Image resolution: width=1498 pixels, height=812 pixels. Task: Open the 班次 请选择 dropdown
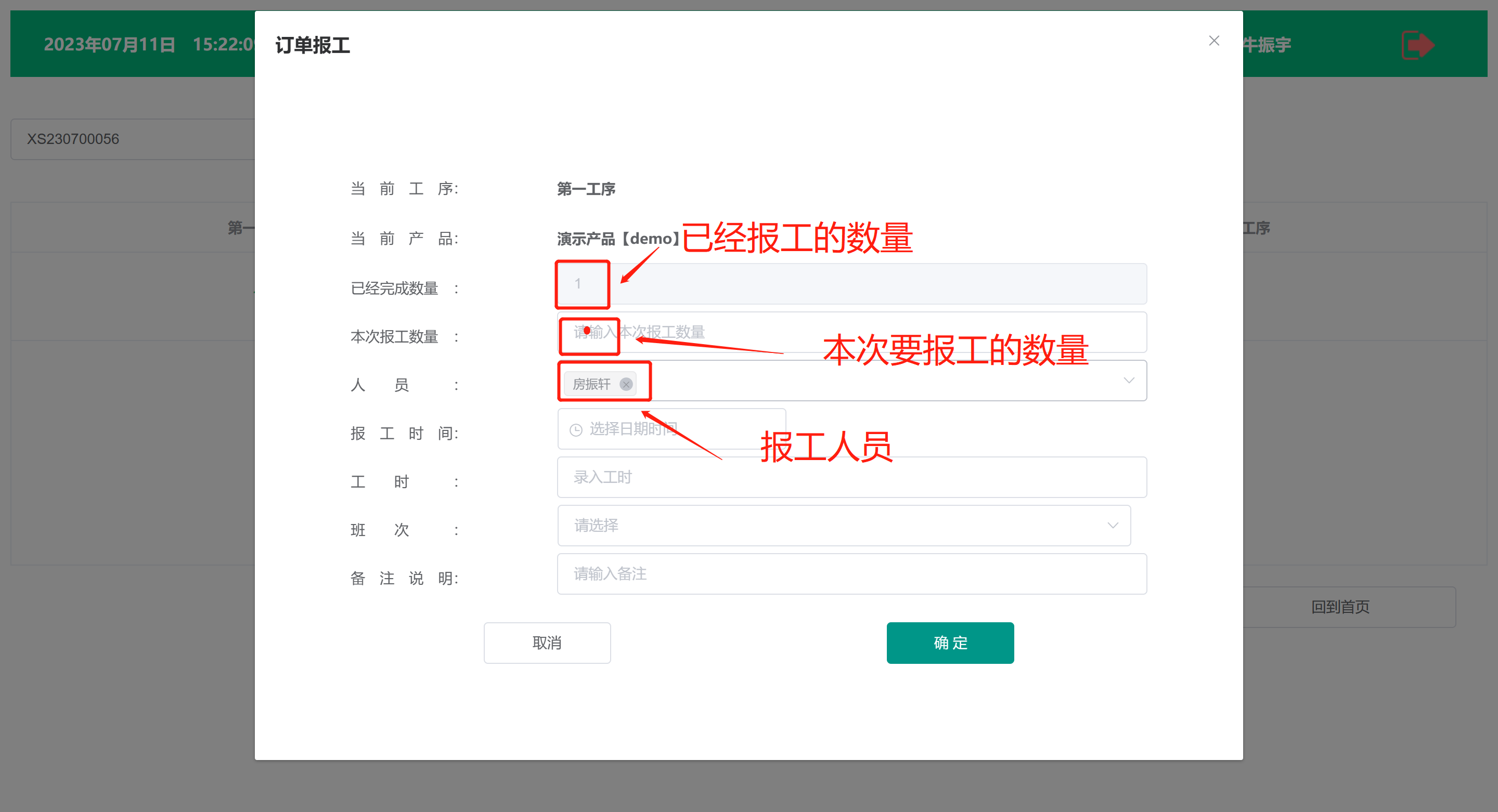tap(843, 526)
